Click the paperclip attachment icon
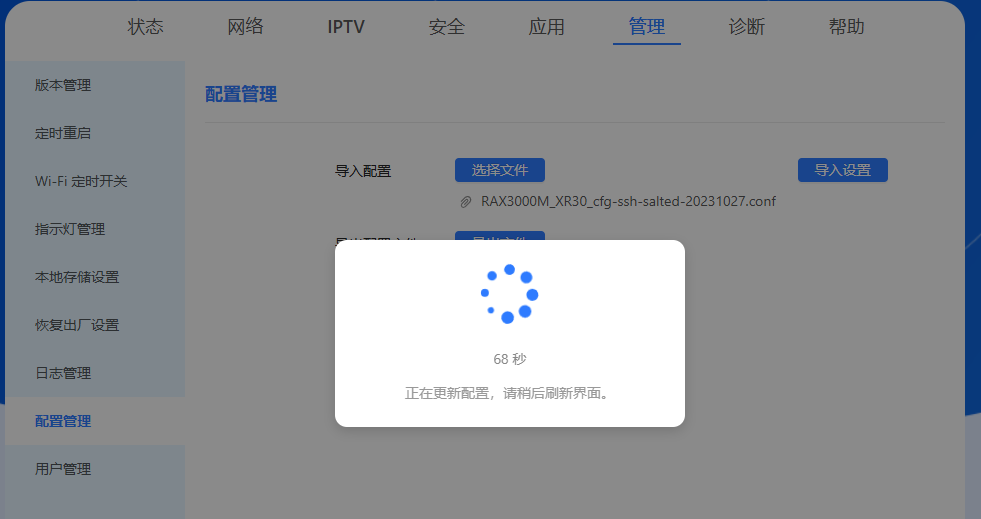Image resolution: width=981 pixels, height=519 pixels. 465,202
